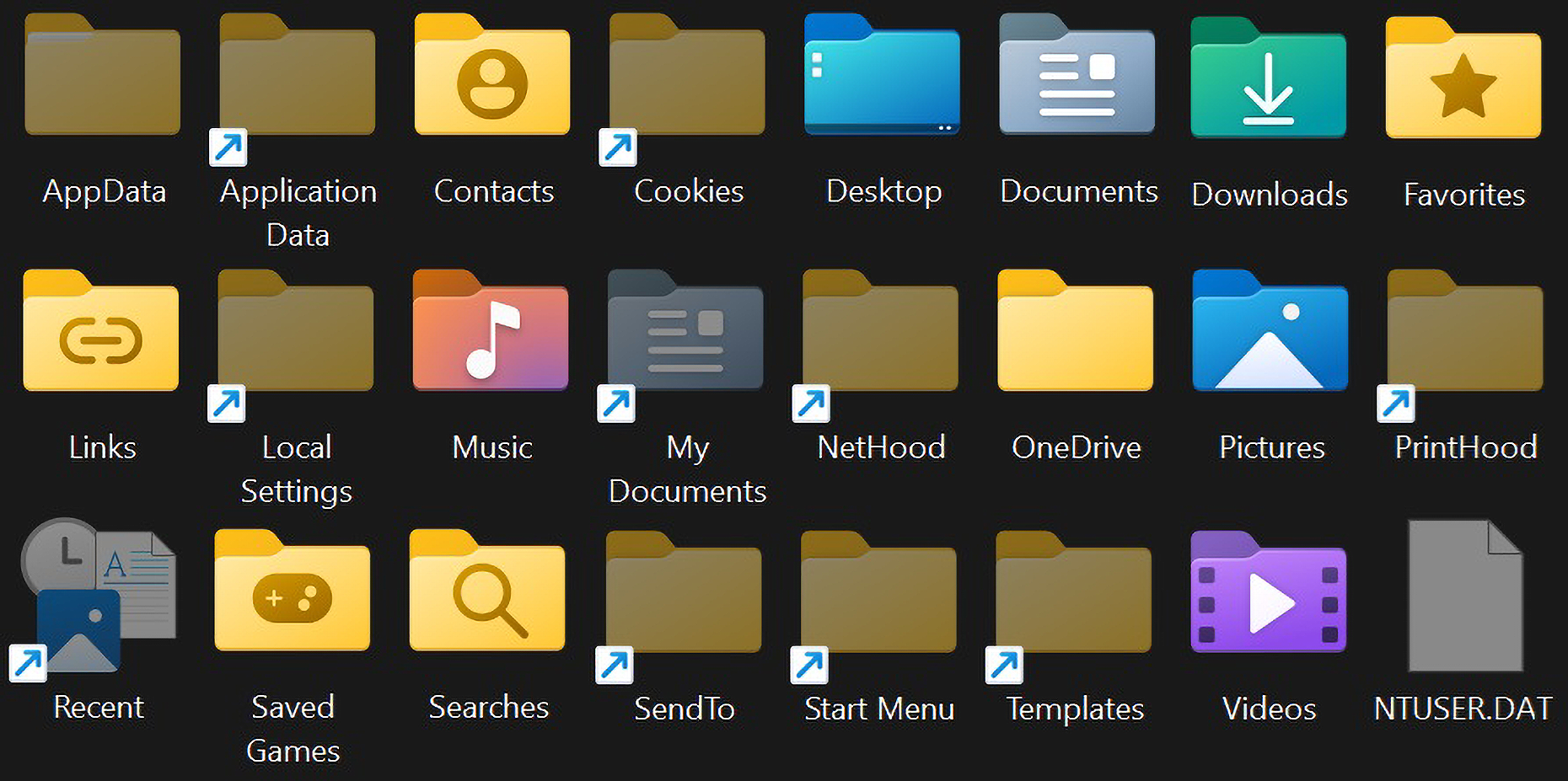Click the Favorites star folder icon
The width and height of the screenshot is (1568, 781).
1463,78
